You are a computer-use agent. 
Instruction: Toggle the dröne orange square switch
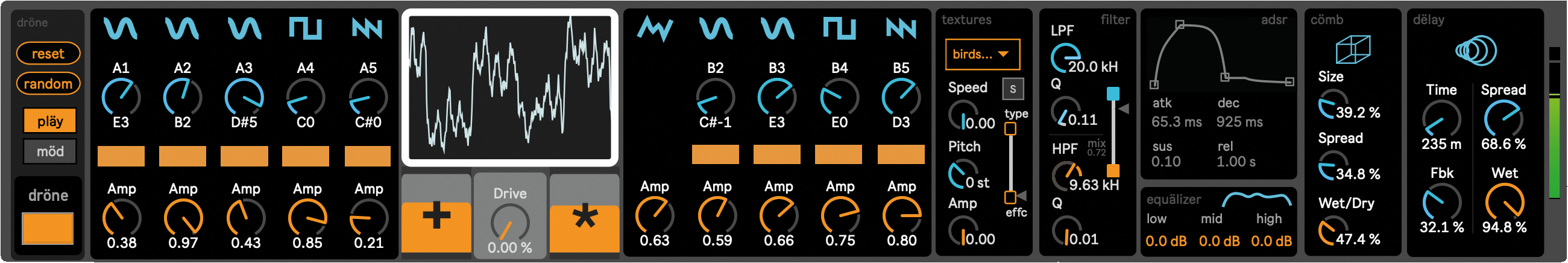pos(48,227)
